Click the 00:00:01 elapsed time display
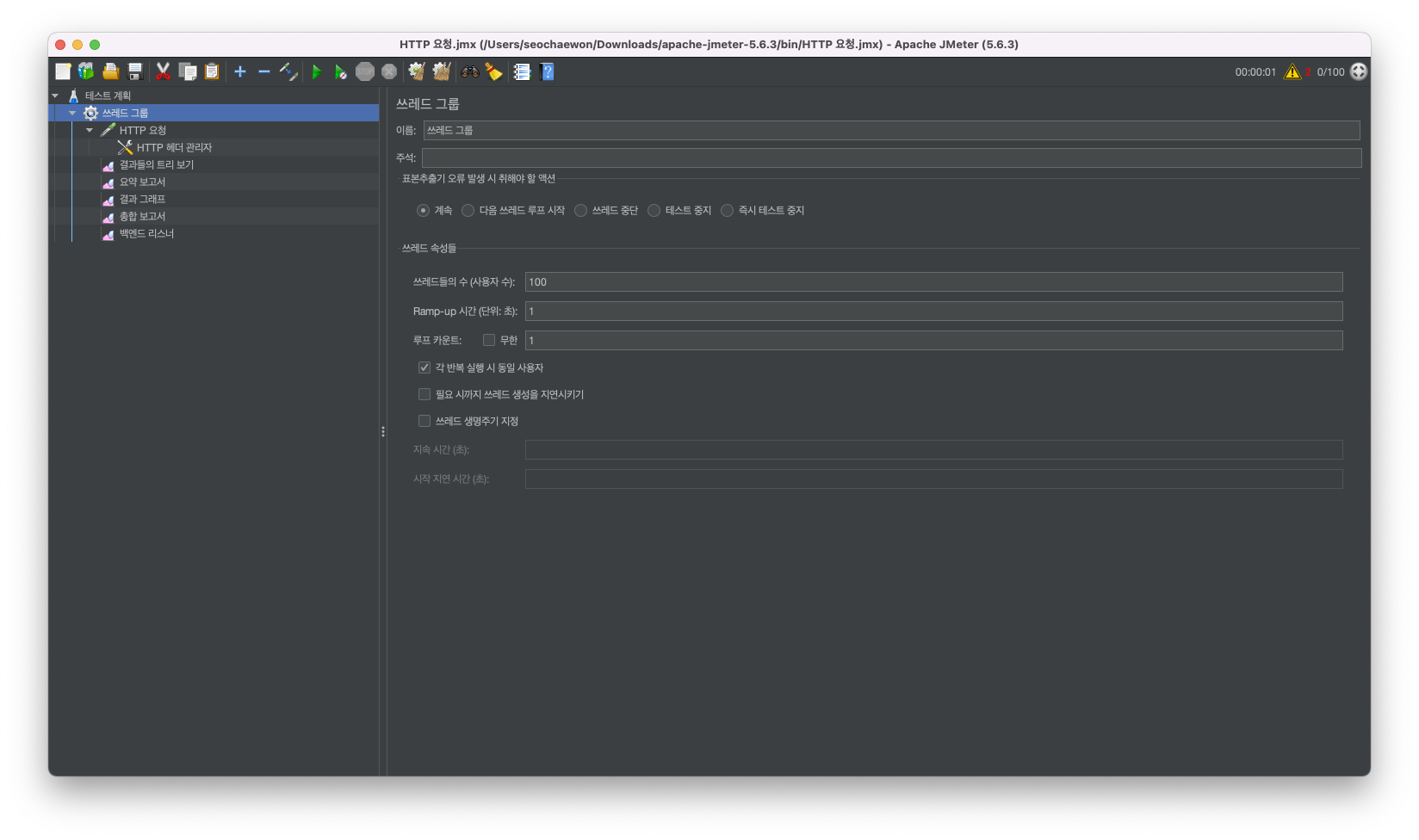1419x840 pixels. pos(1255,72)
